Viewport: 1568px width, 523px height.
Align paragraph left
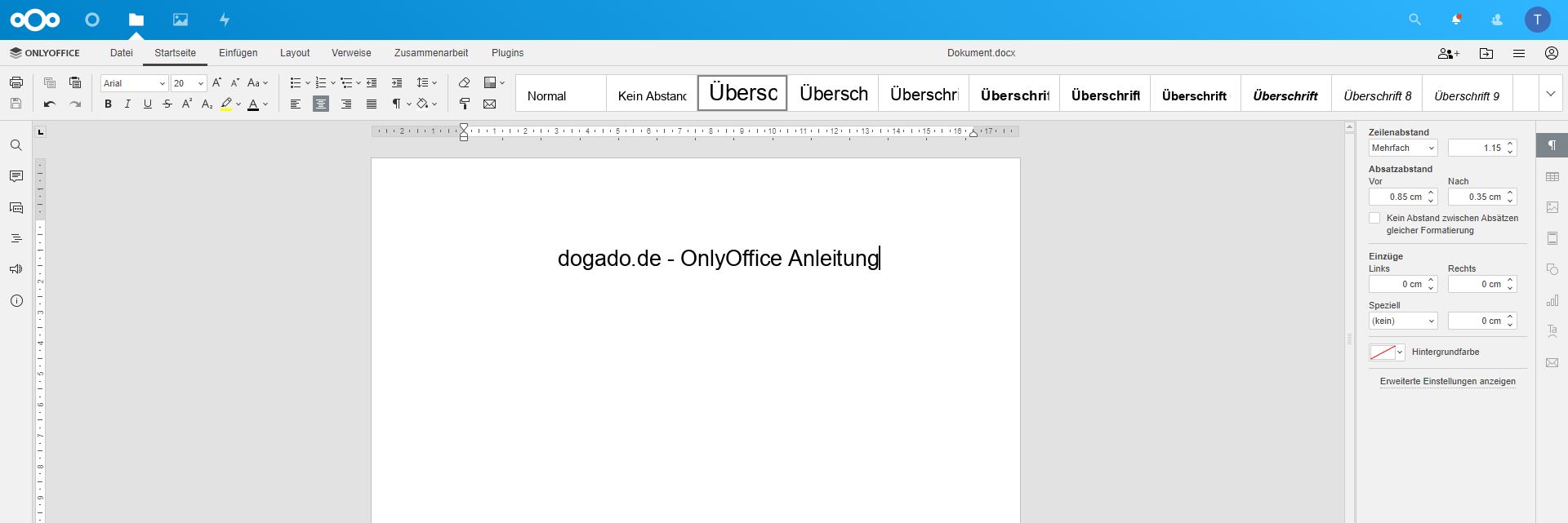tap(296, 104)
